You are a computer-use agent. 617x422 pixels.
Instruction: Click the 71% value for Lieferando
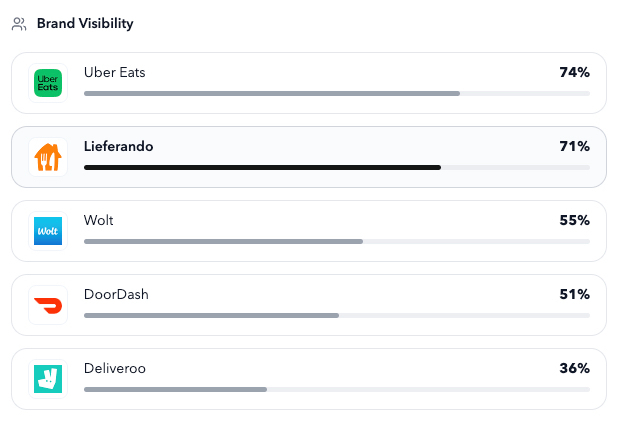click(x=574, y=146)
